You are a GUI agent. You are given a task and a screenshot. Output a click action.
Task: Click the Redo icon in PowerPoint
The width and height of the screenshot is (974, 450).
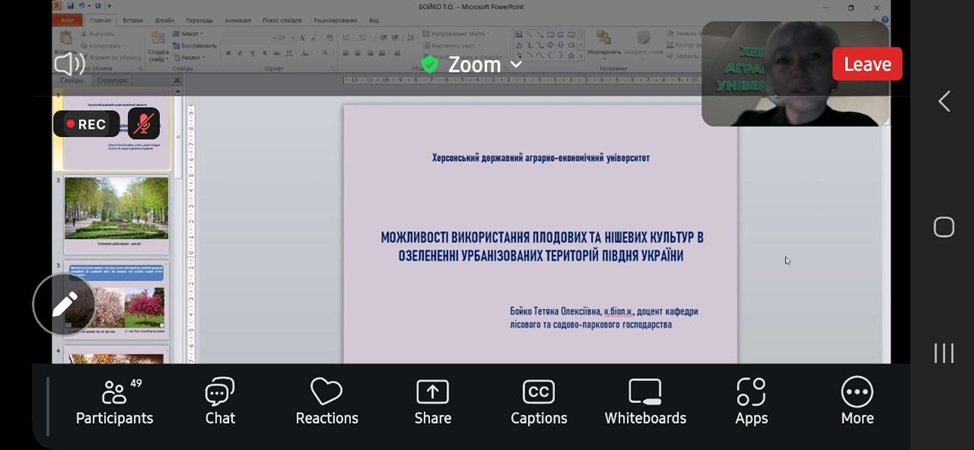tap(98, 6)
